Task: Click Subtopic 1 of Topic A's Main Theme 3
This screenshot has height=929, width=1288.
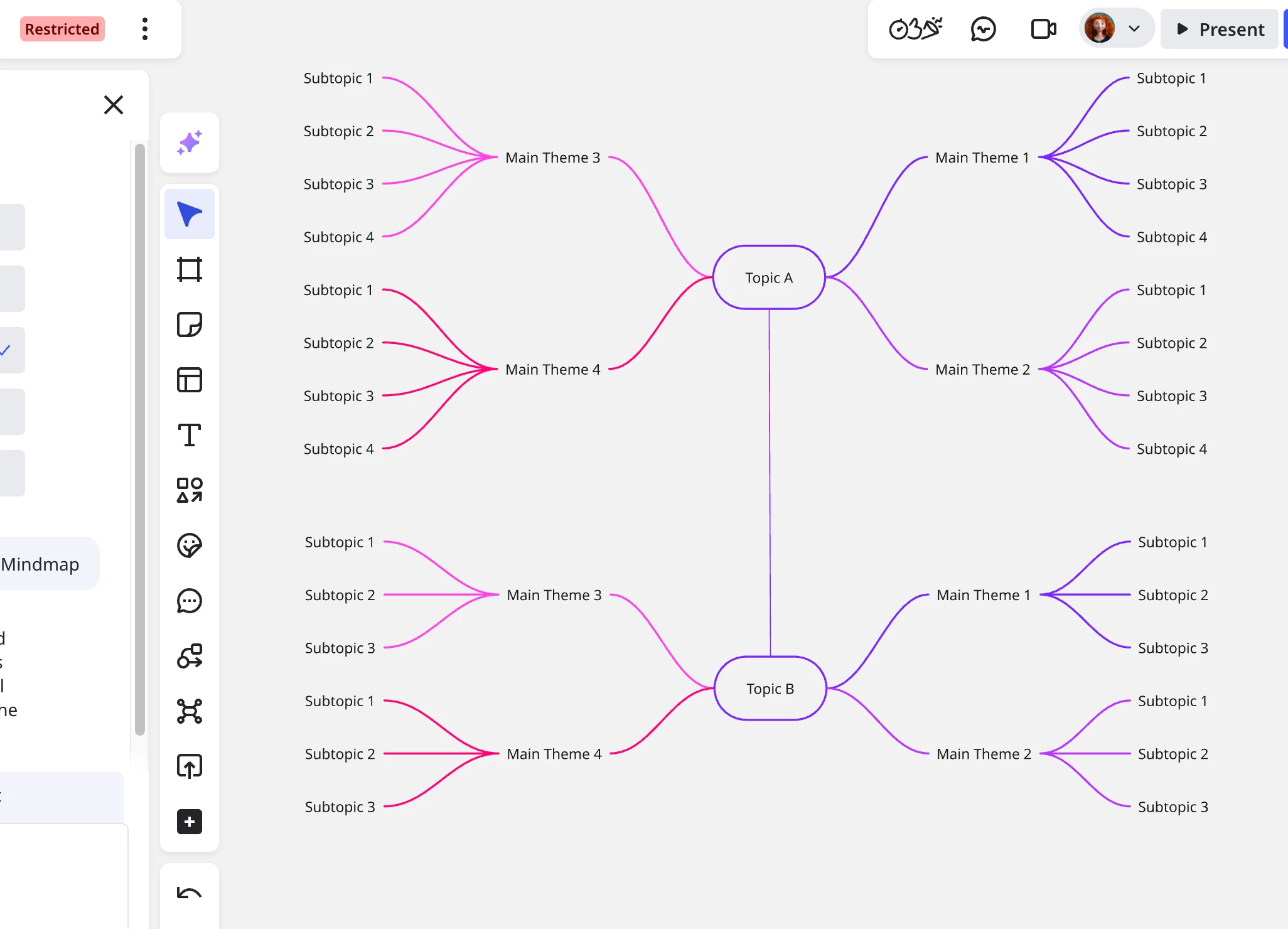Action: [338, 78]
